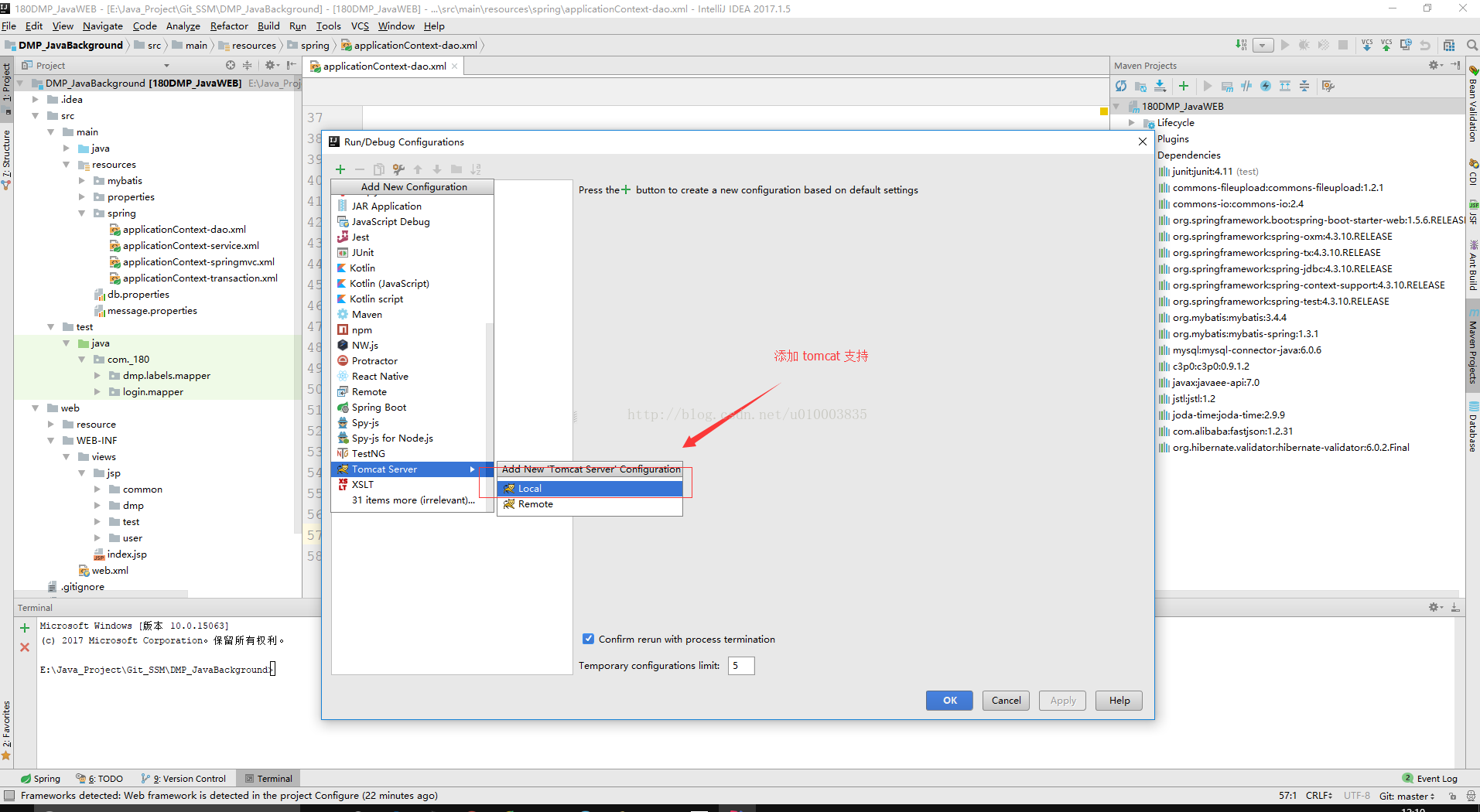1480x812 pixels.
Task: Select Tomcat Server in configuration list
Action: coord(412,469)
